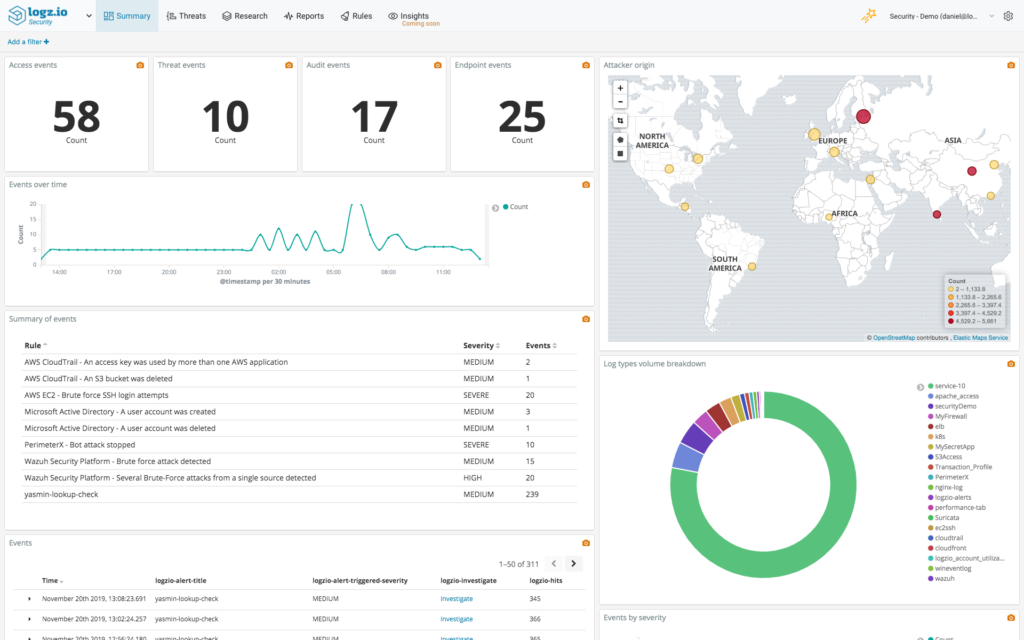Switch to the Summary tab
1024x640 pixels.
(127, 16)
